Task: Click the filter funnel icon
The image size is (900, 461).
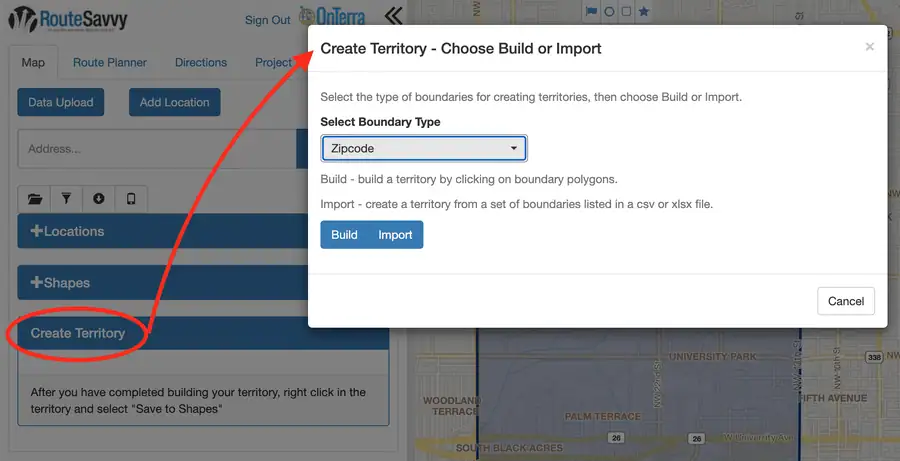Action: (67, 199)
